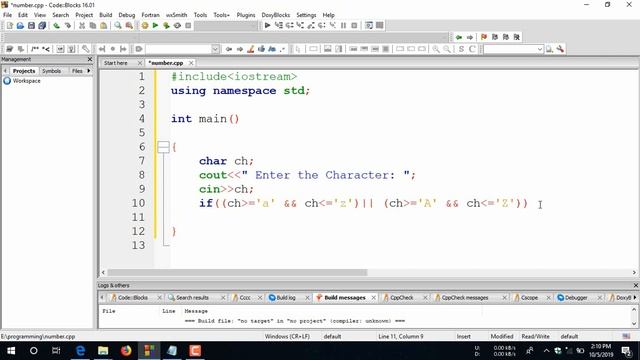Screen dimensions: 640x360
Task: Open the Debug menu
Action: [x=127, y=15]
